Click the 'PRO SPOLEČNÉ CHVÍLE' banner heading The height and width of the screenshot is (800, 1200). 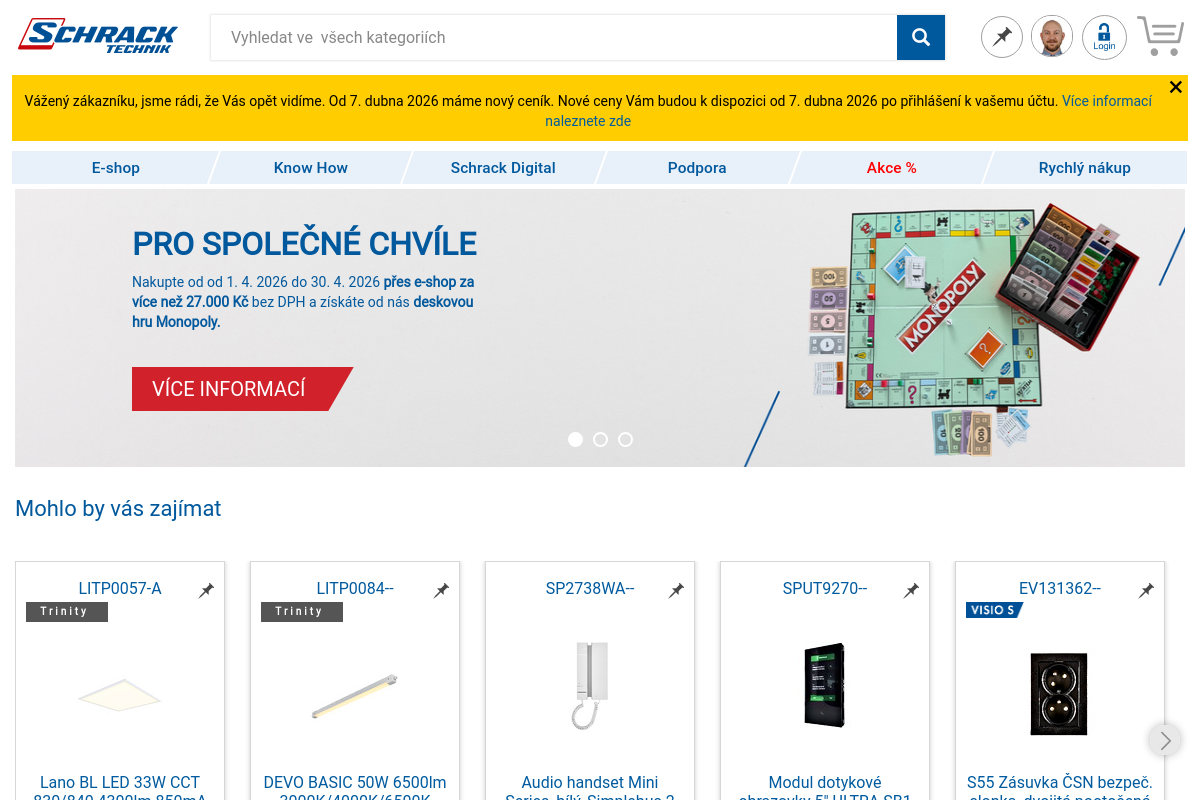point(305,244)
